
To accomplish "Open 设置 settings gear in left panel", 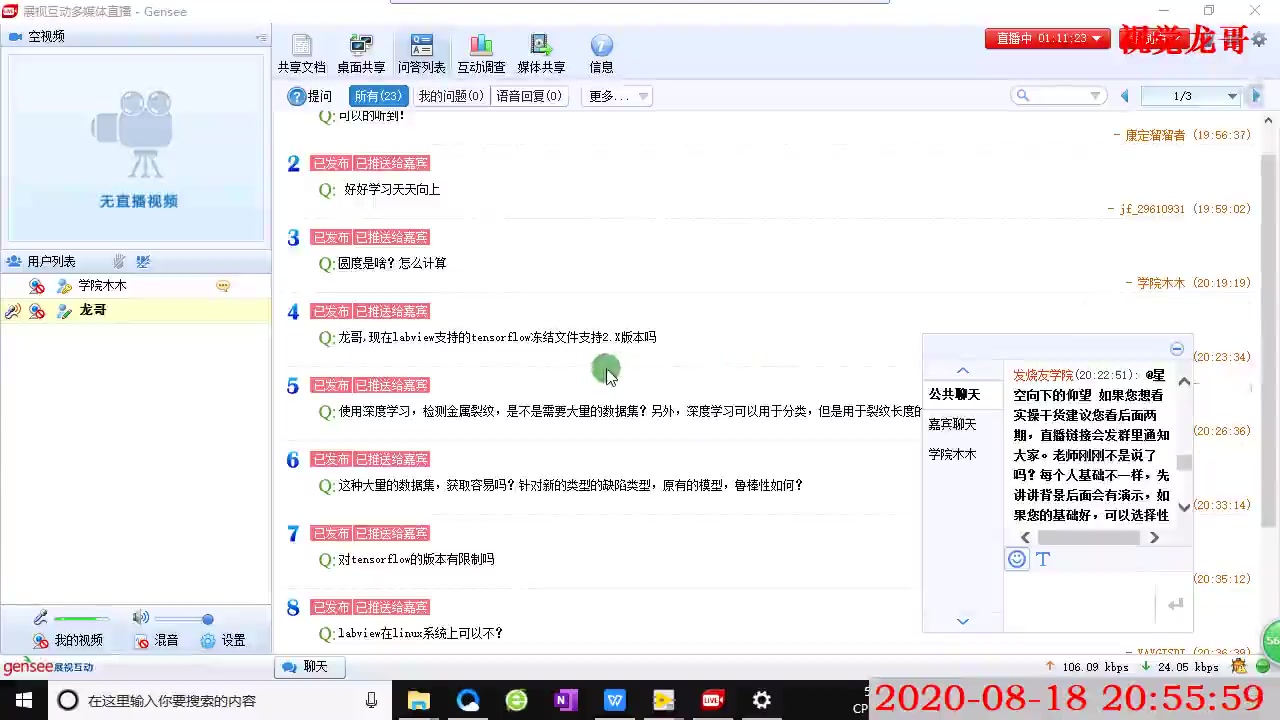I will 222,640.
